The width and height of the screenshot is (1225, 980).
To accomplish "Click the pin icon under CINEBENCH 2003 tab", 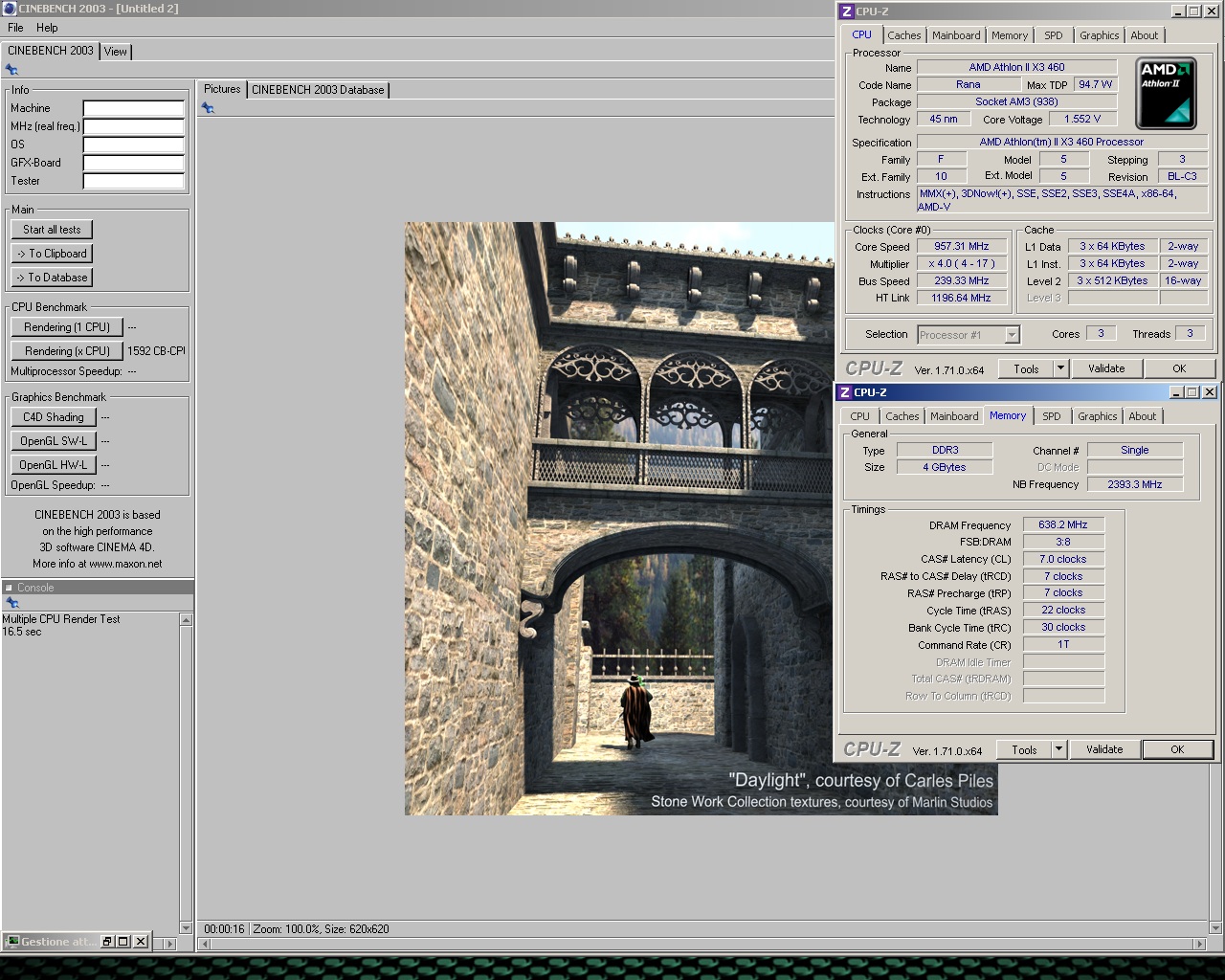I will tap(11, 70).
